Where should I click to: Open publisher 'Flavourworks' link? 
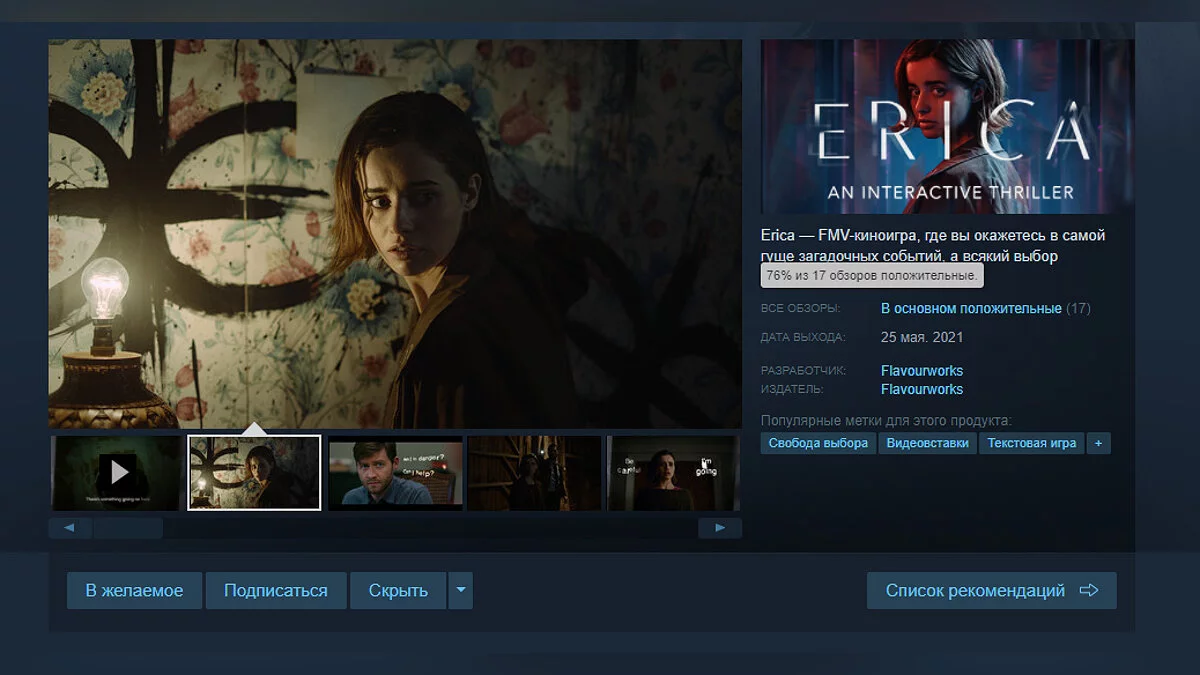click(922, 389)
